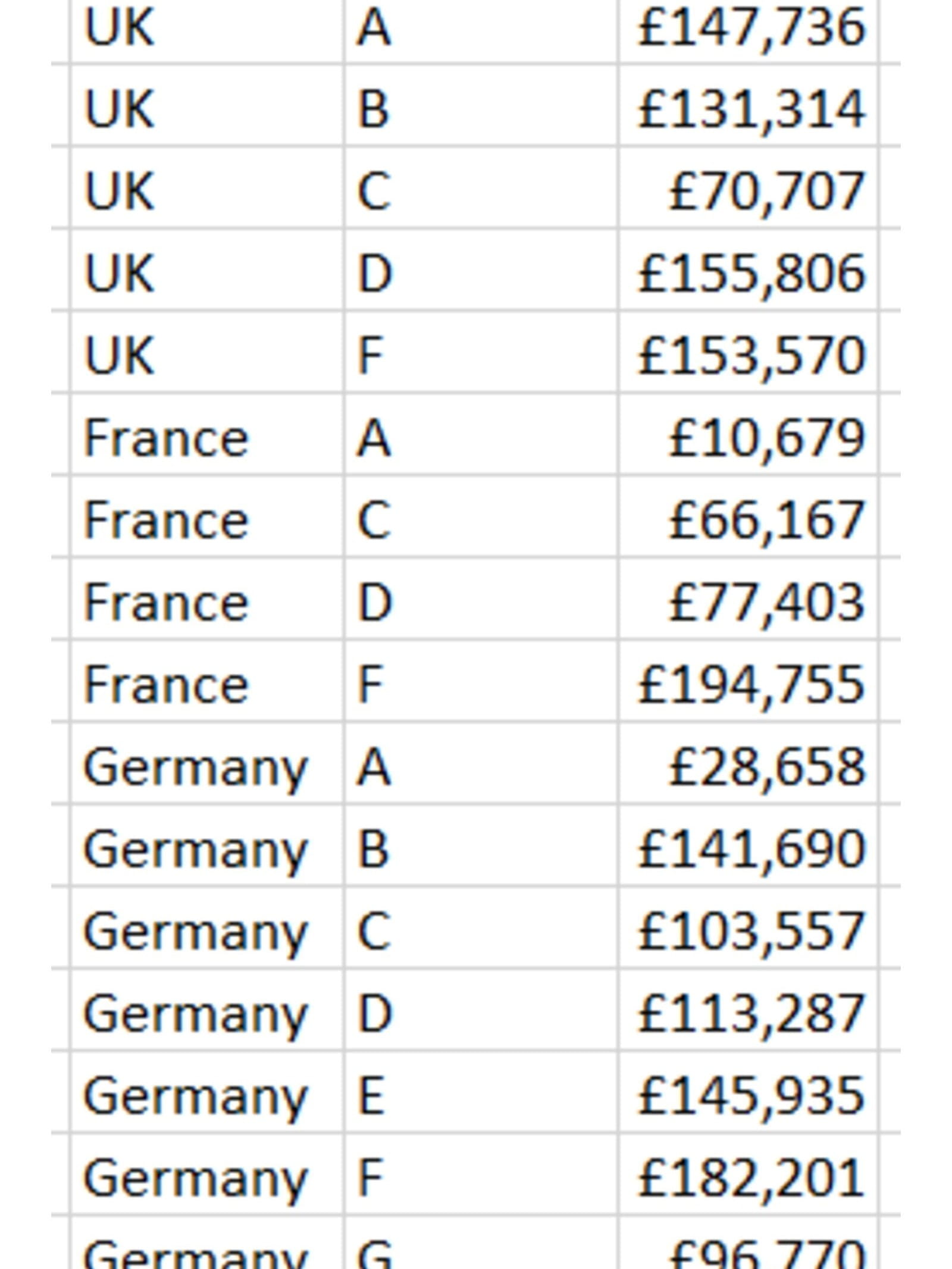Click the £153,570 amount cell
The height and width of the screenshot is (1269, 952).
click(x=749, y=355)
